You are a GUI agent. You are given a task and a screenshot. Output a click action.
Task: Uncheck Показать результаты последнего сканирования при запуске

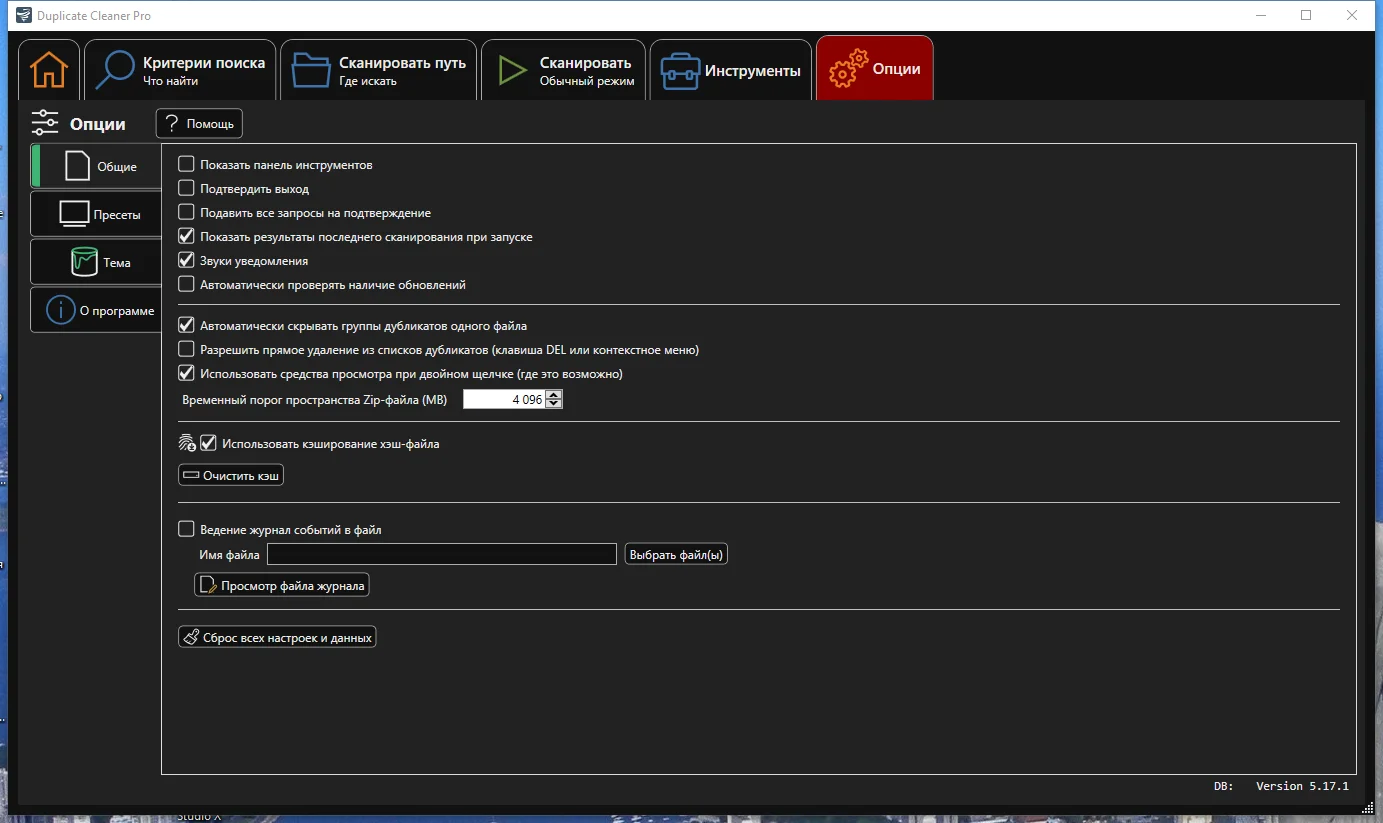[x=186, y=236]
